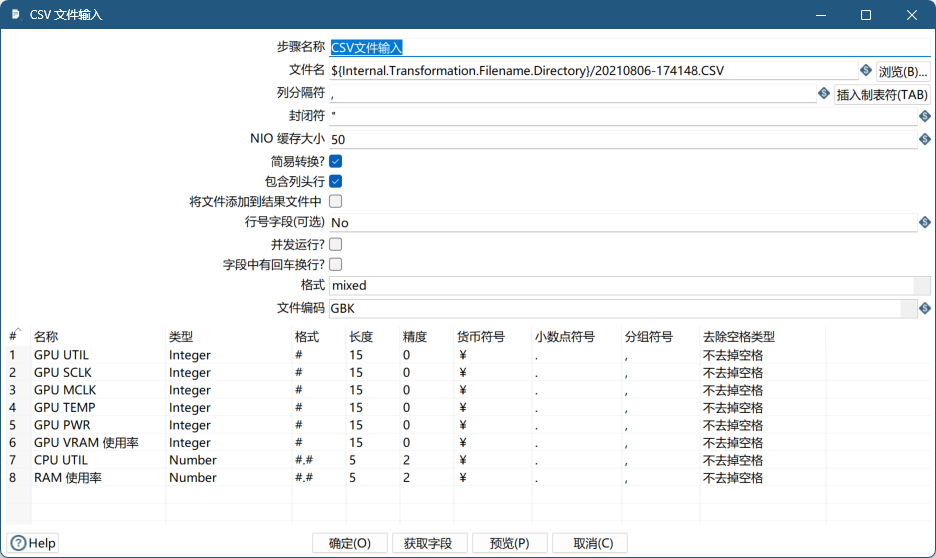Open Help via the question mark icon
This screenshot has height=558, width=936.
(19, 543)
